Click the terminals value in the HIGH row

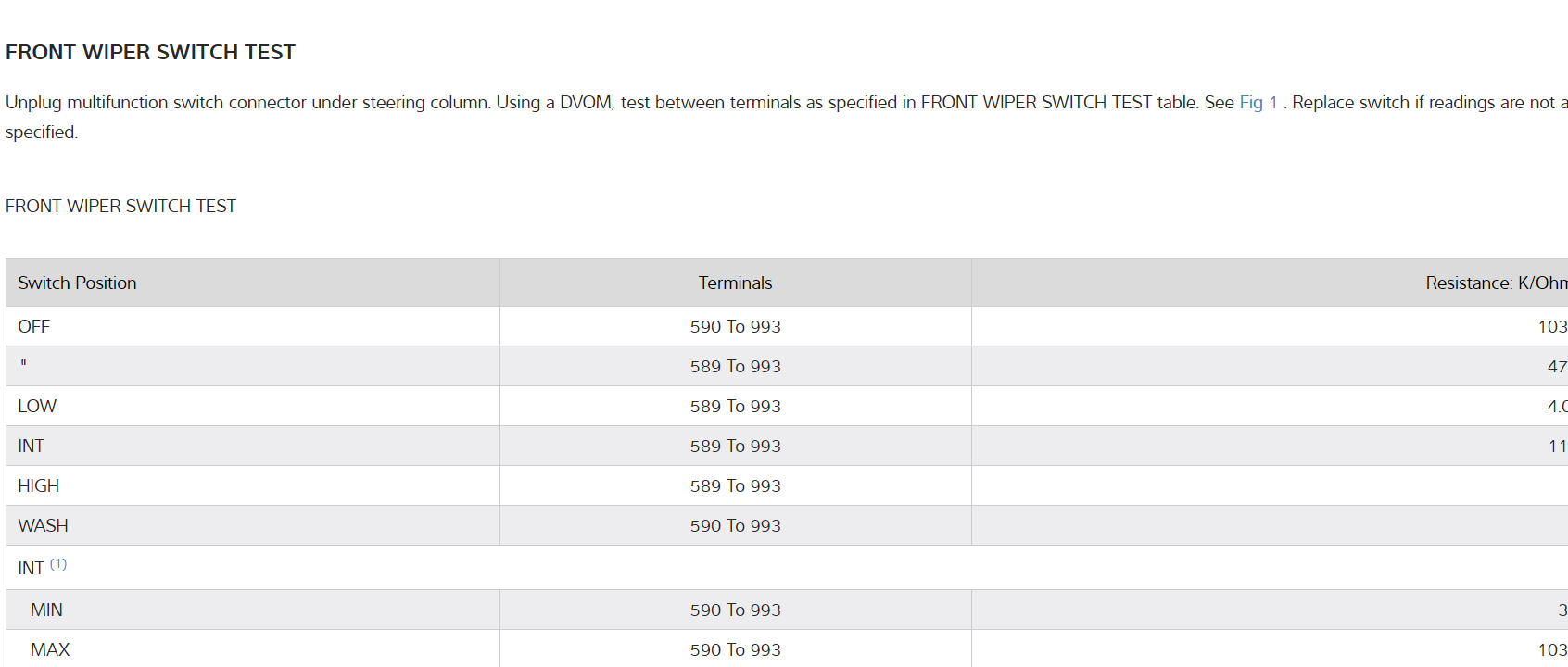tap(735, 486)
